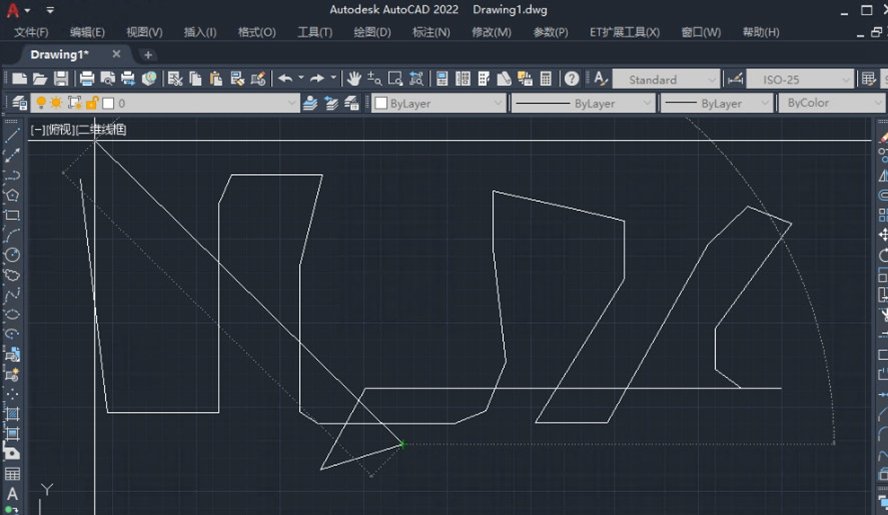Image resolution: width=888 pixels, height=515 pixels.
Task: Close the Drawing1* tab
Action: (x=116, y=54)
